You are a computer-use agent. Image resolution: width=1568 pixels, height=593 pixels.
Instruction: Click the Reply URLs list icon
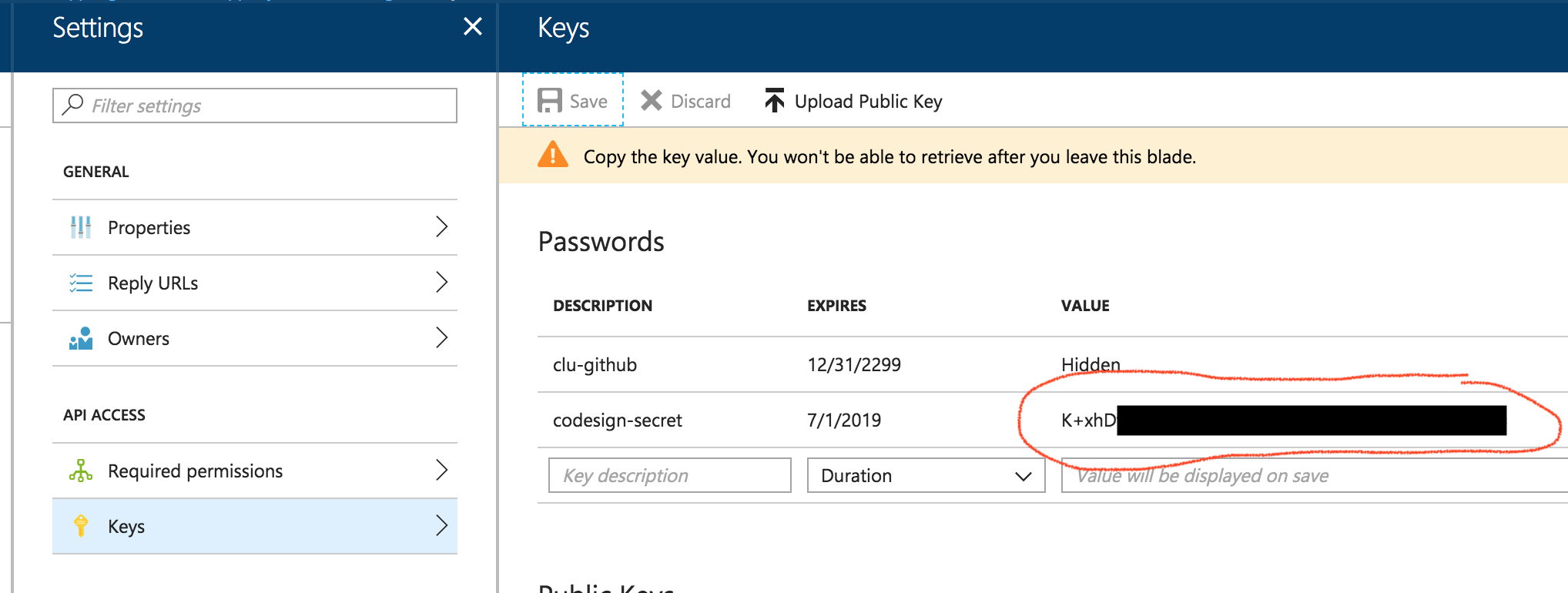coord(81,283)
